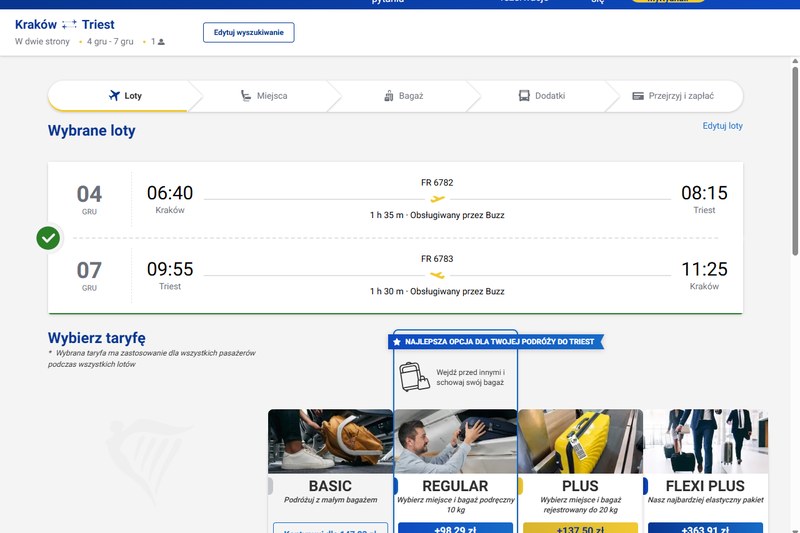Click the BASIC fare title
This screenshot has width=800, height=533.
point(330,486)
